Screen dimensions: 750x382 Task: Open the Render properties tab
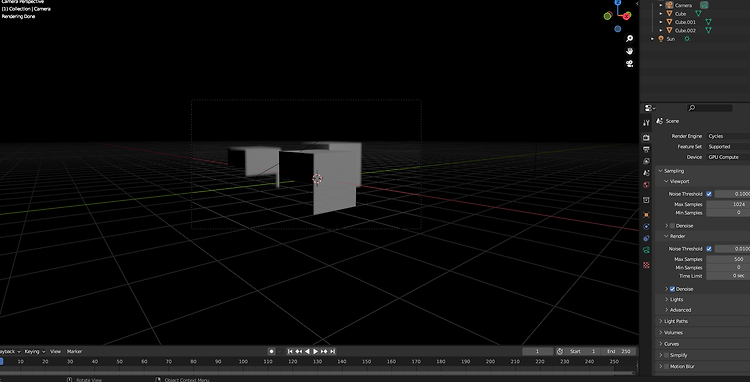[646, 138]
